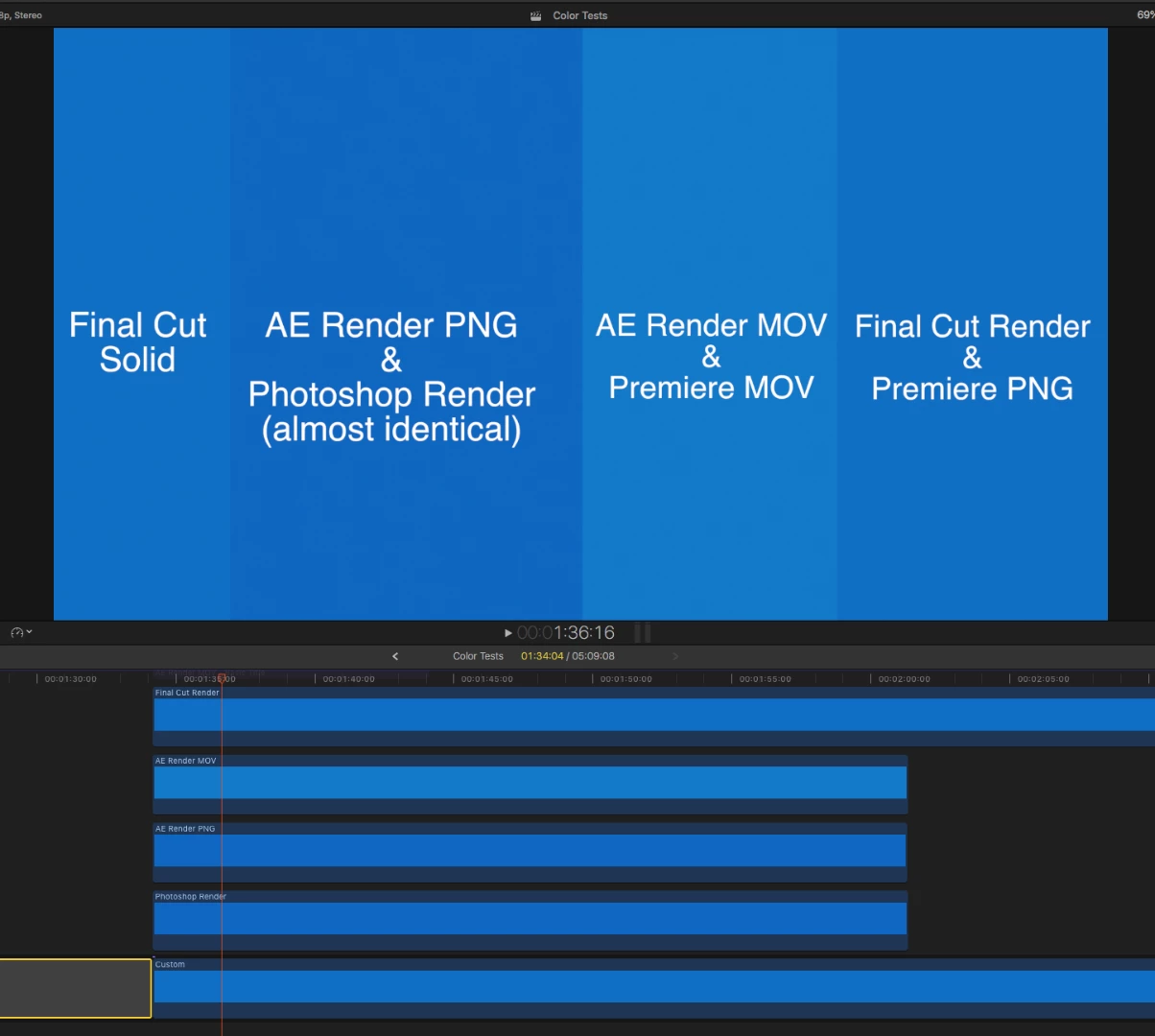Select the Final Cut Render clip

(654, 716)
